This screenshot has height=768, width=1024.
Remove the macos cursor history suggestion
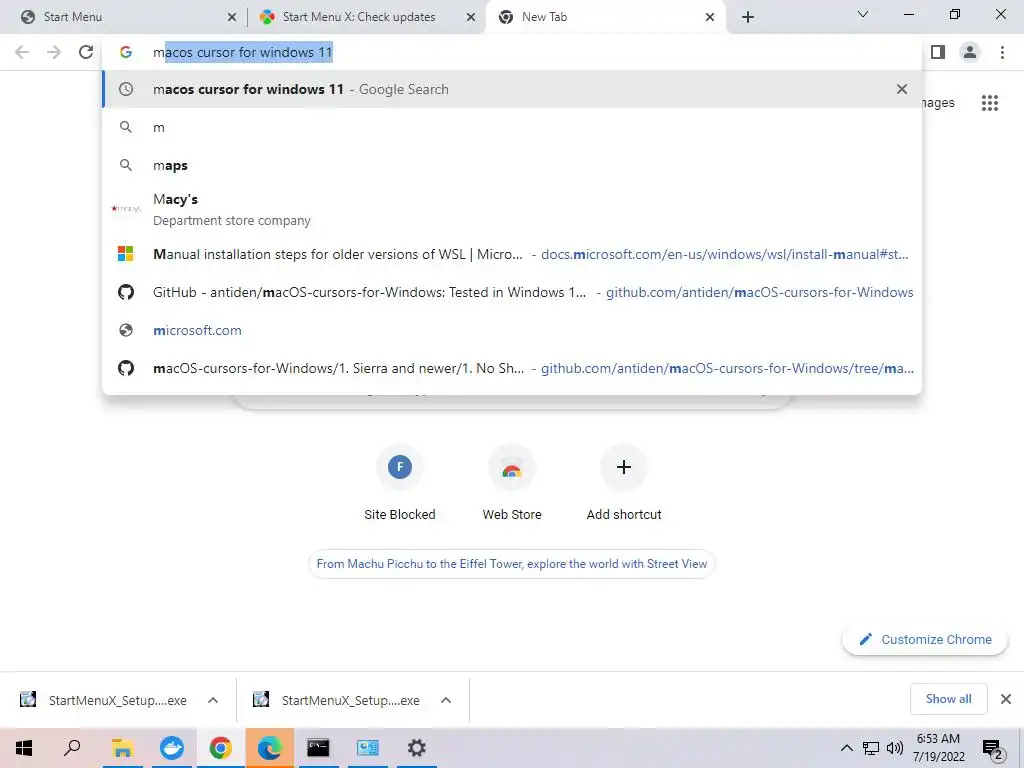tap(901, 89)
